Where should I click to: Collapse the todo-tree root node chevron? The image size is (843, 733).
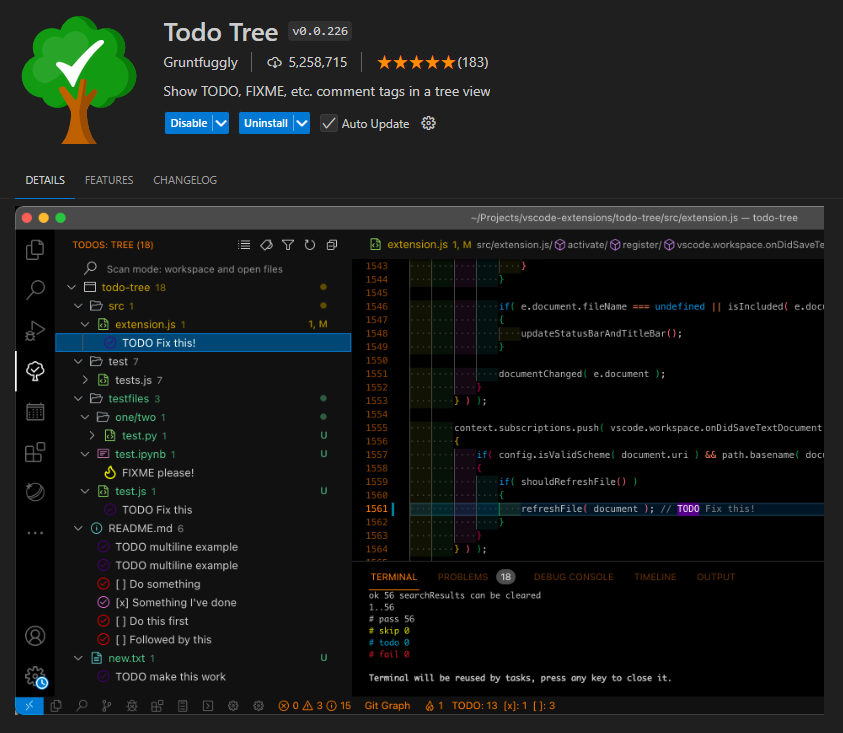72,287
